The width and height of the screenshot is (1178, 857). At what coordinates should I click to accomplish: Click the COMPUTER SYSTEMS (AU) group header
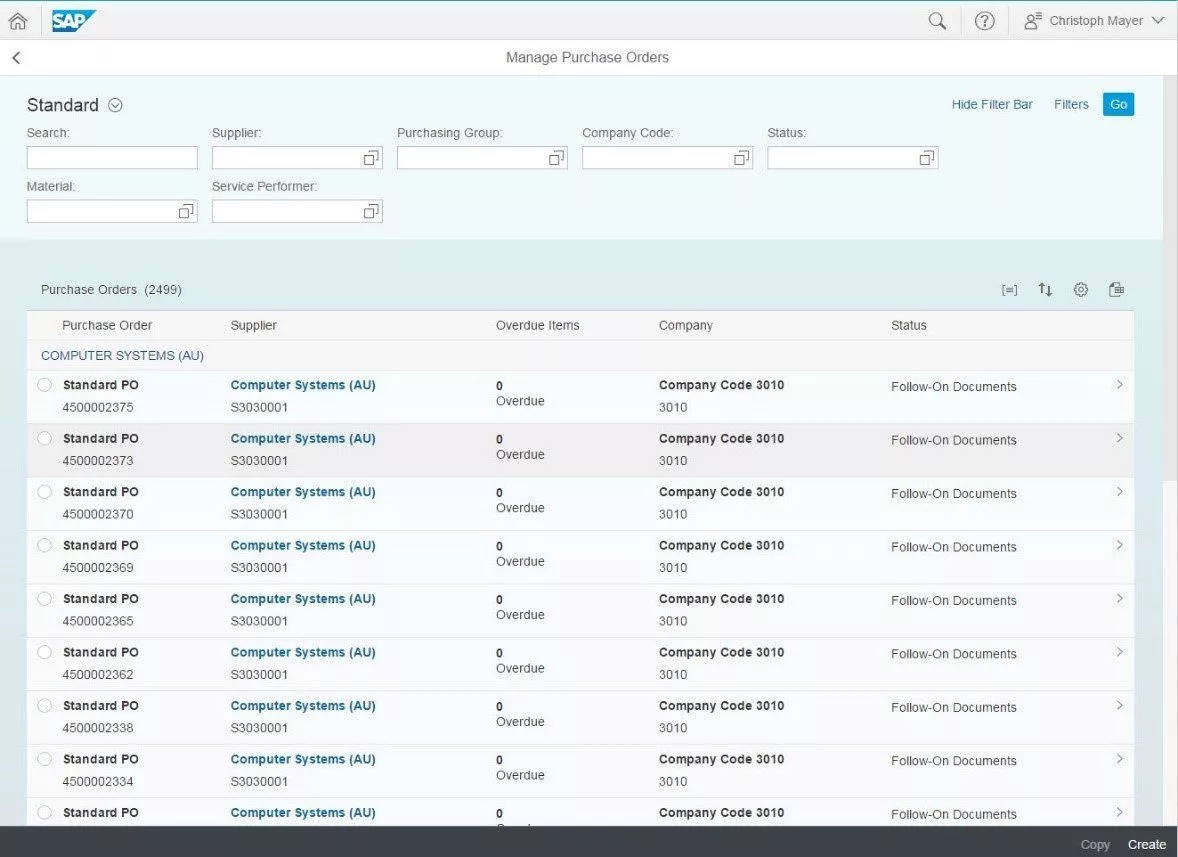122,355
